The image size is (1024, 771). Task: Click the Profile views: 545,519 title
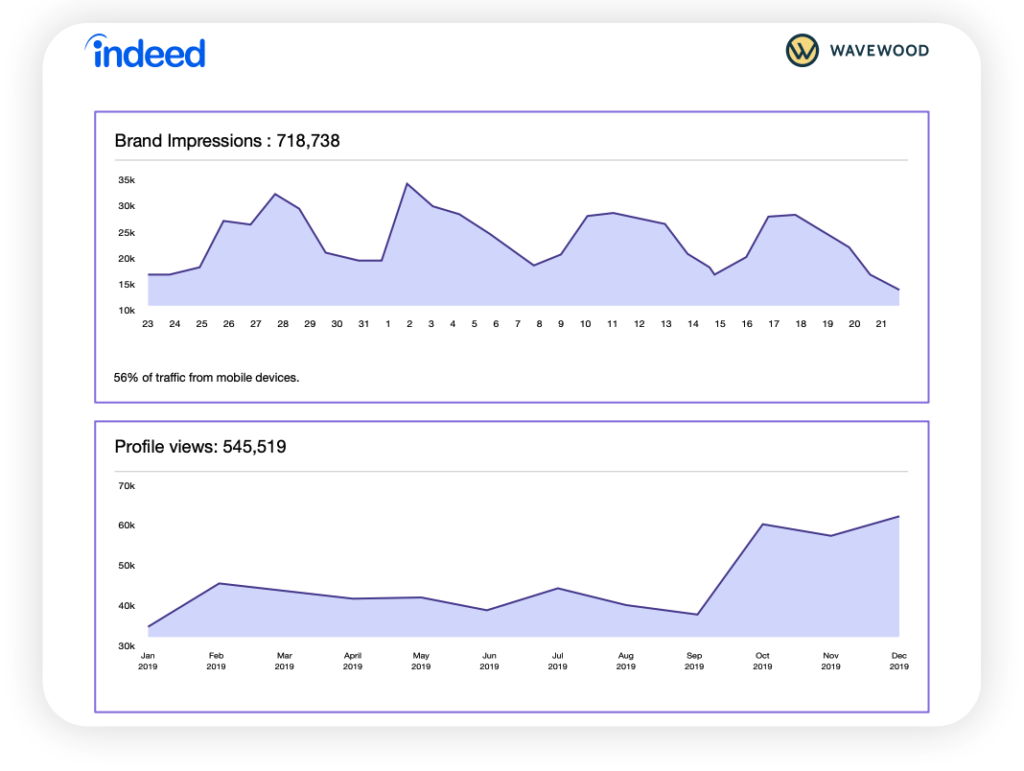click(x=200, y=447)
